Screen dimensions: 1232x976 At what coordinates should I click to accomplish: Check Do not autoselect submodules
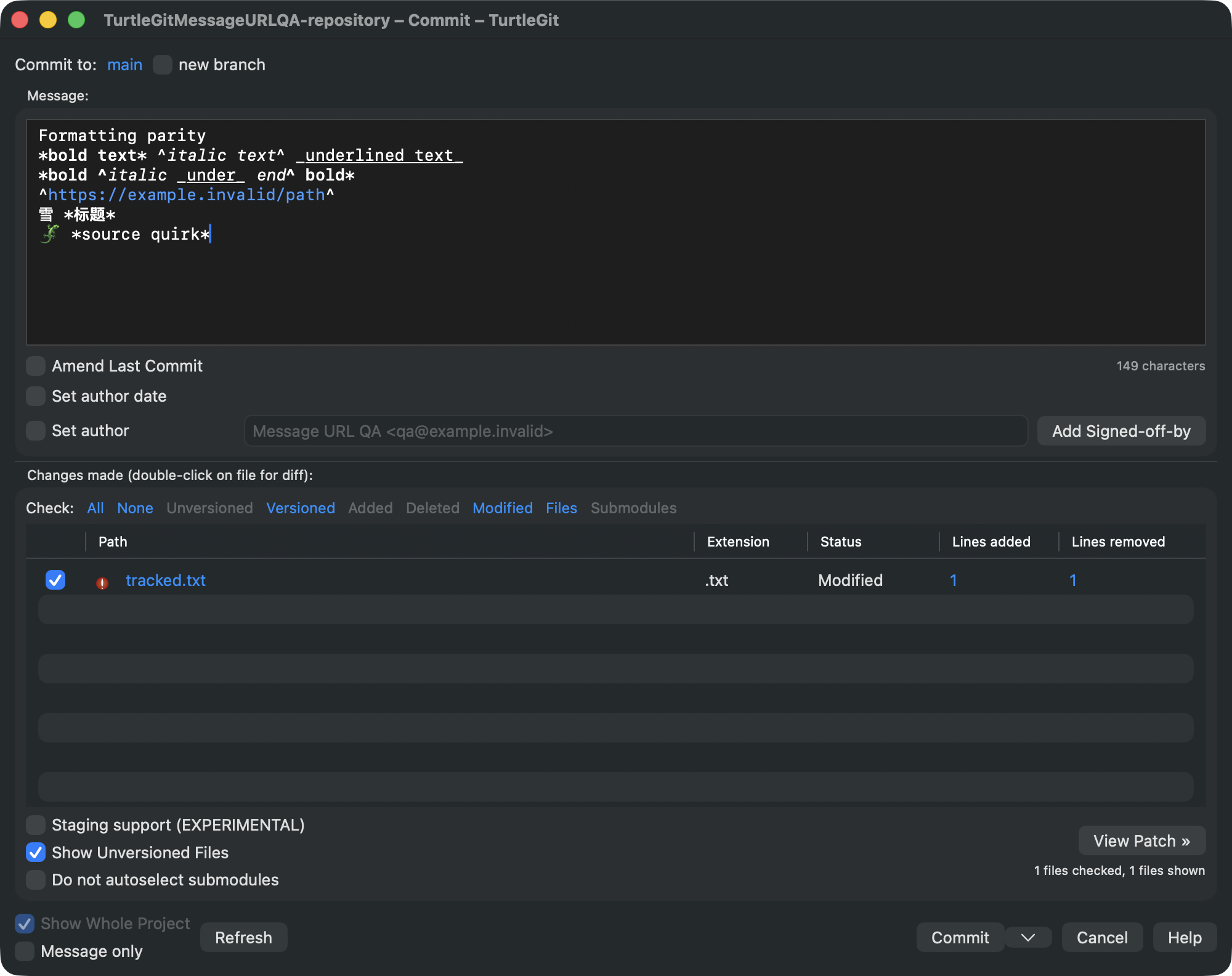(36, 880)
